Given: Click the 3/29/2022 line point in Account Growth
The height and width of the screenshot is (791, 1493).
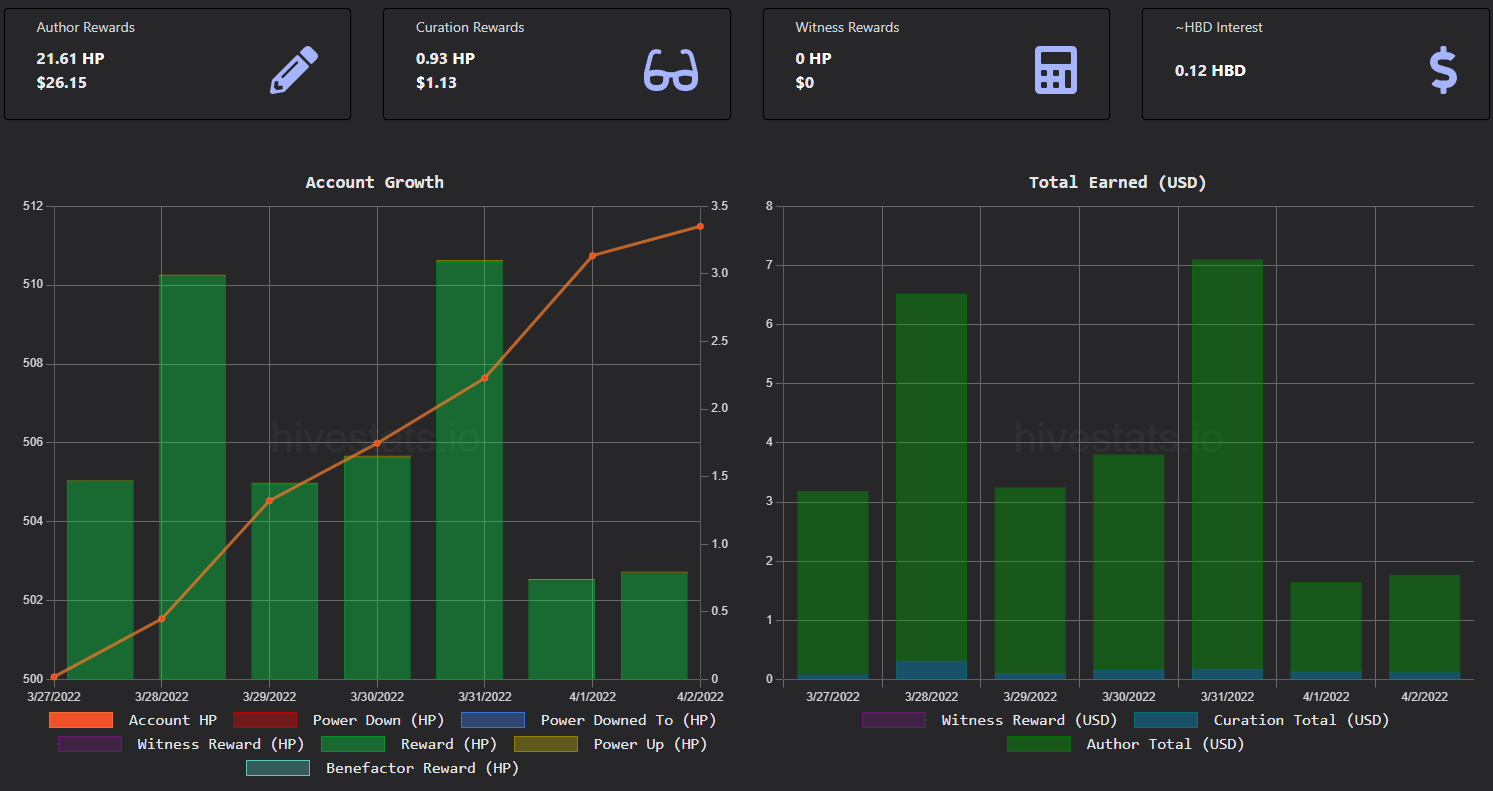Looking at the screenshot, I should coord(269,500).
